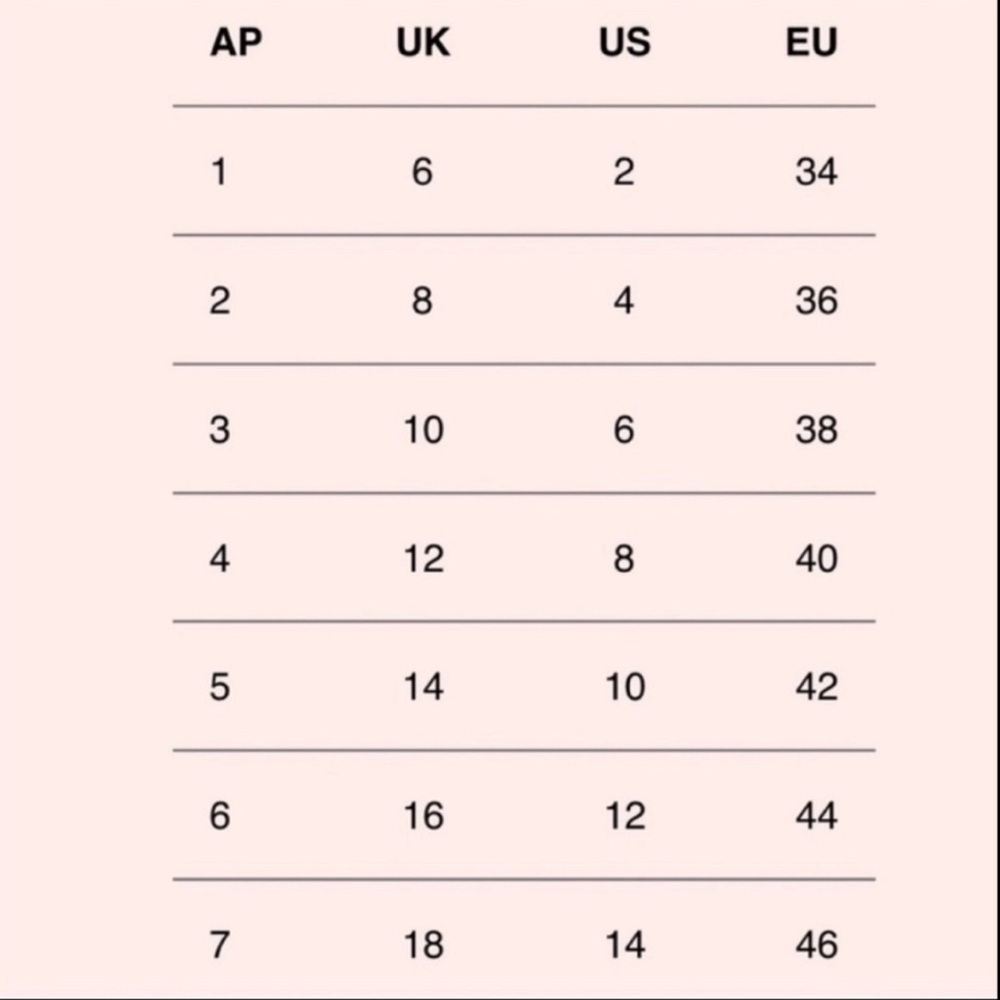Click AP size 5 in first column

(x=219, y=688)
